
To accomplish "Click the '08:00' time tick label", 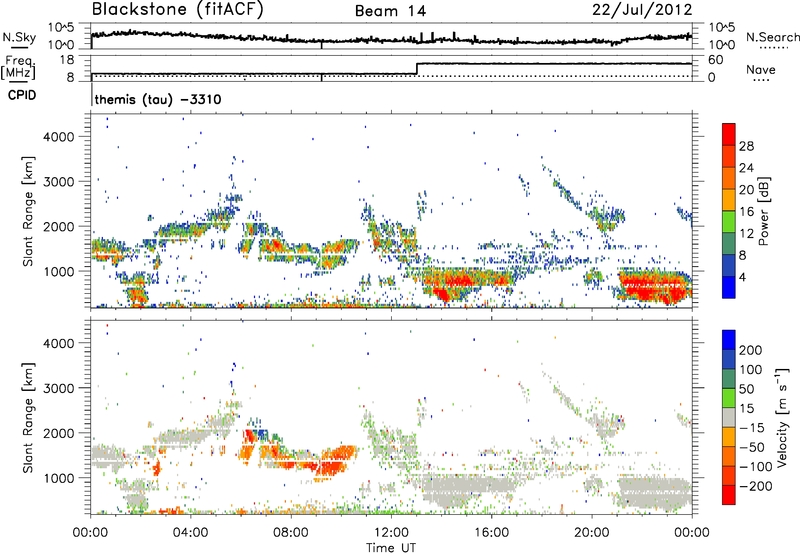I will click(291, 533).
